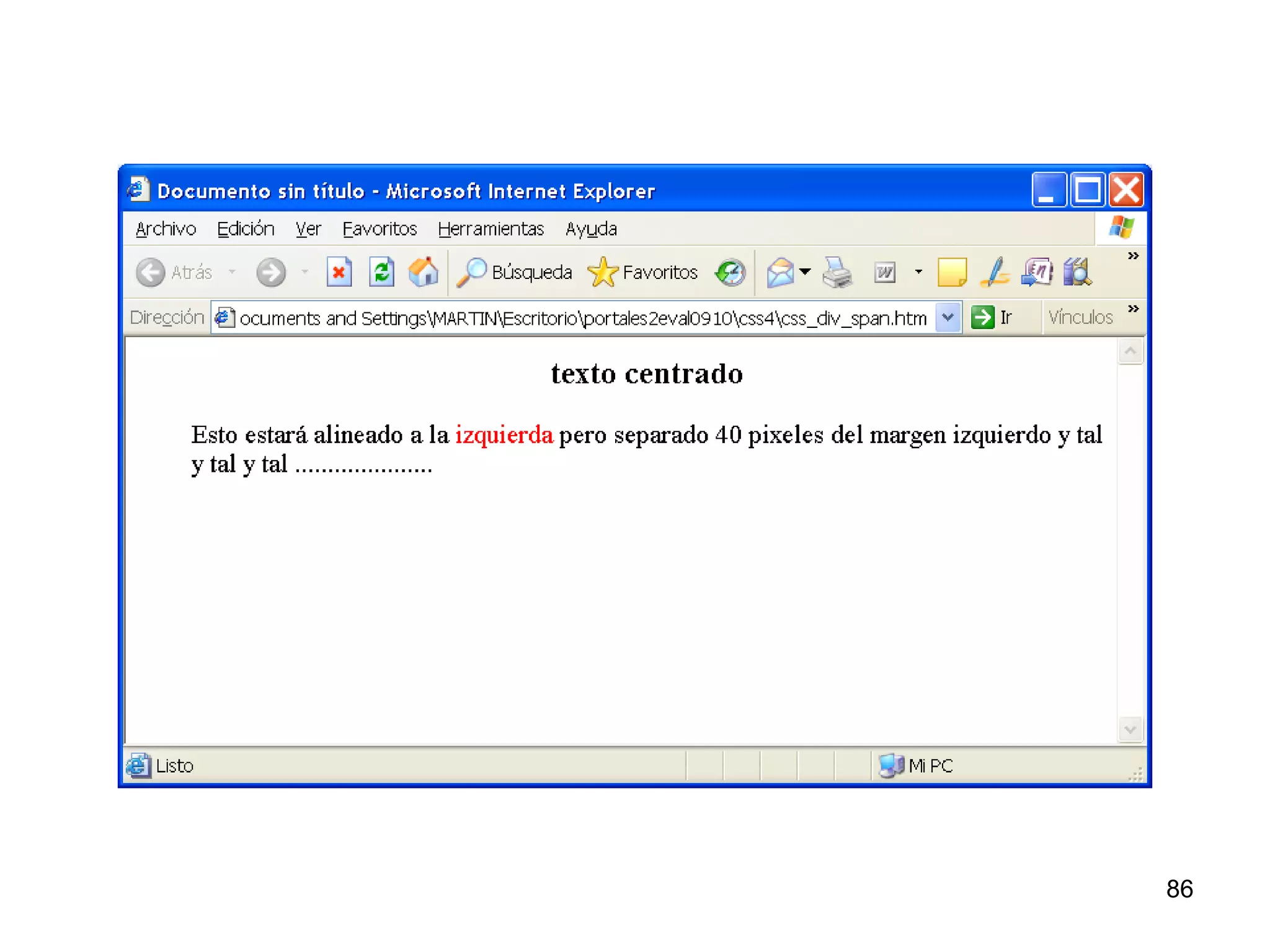Click the scrollbar down arrow
Viewport: 1270px width, 952px height.
(1130, 729)
